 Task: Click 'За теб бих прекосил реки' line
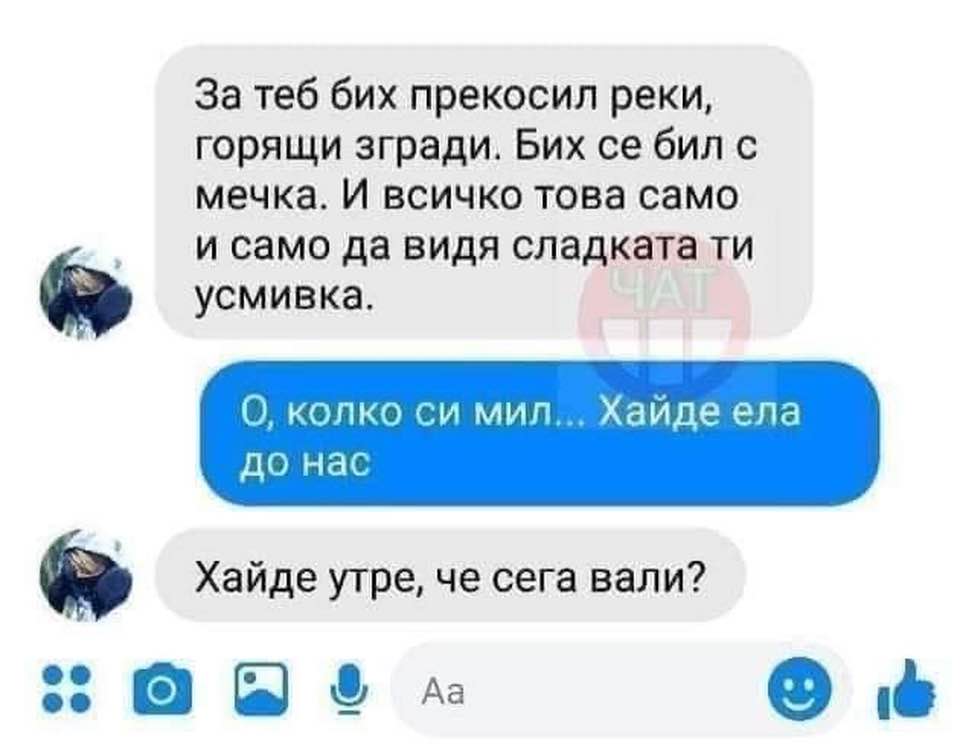pos(454,97)
